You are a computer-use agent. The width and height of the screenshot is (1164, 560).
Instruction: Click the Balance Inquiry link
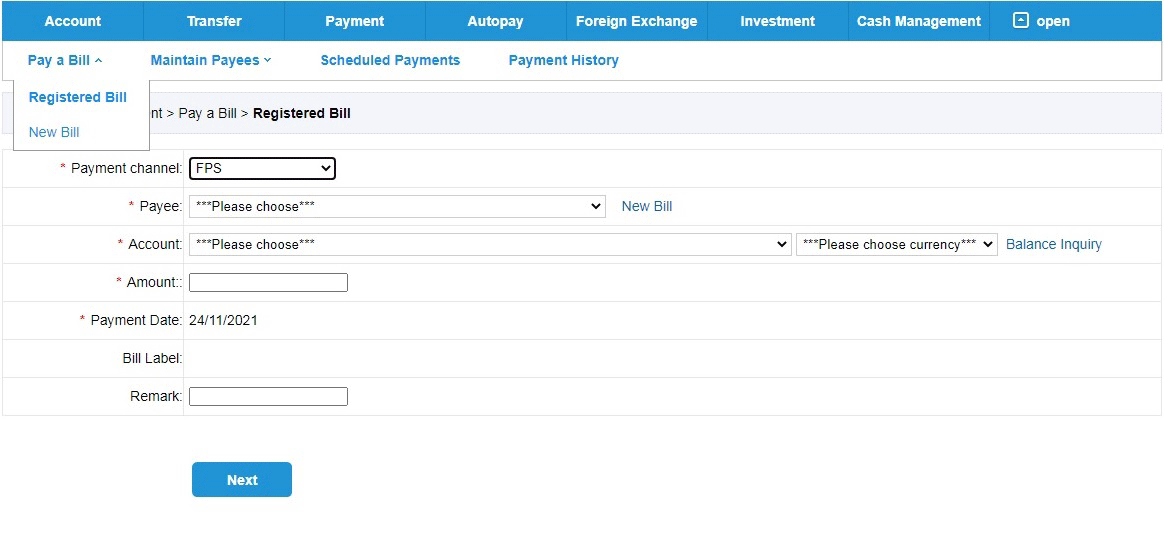coord(1053,244)
